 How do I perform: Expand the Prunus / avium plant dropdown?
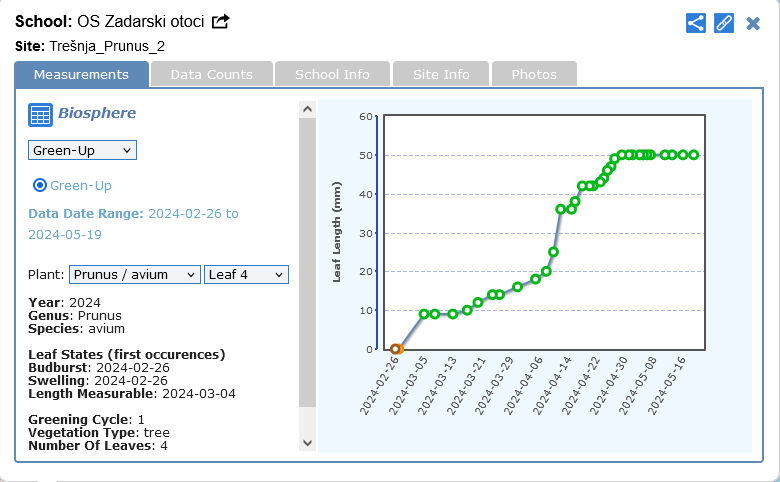[134, 274]
